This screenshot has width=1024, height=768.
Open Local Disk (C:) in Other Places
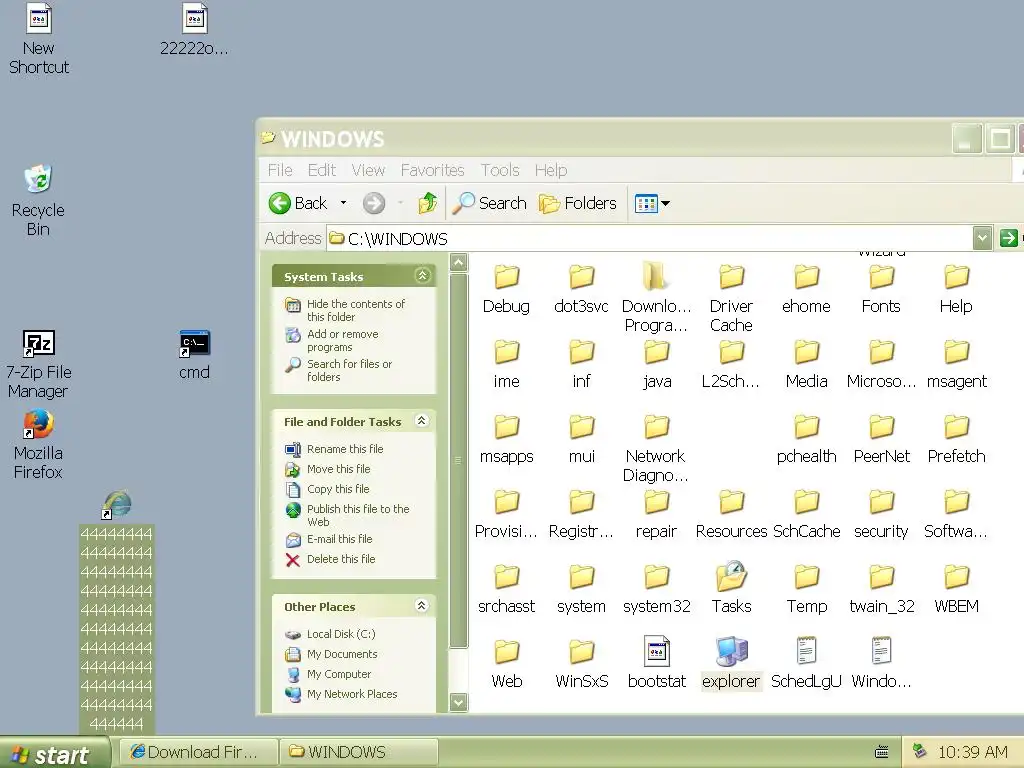tap(341, 634)
